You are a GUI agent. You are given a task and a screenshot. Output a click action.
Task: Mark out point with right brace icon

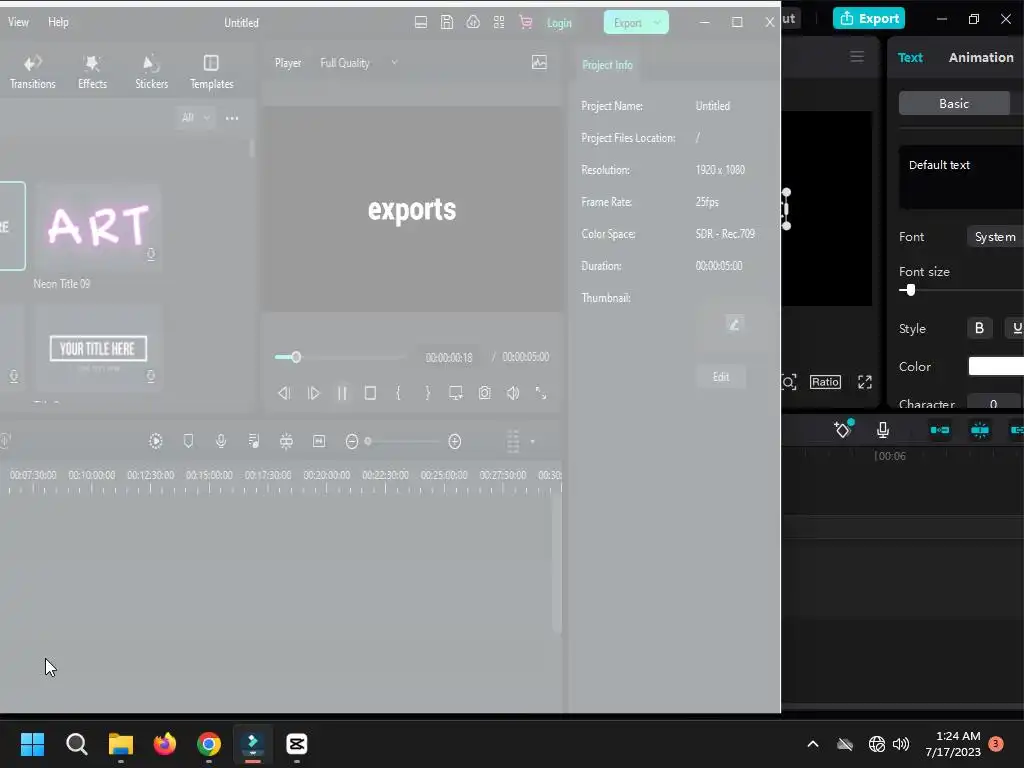[x=427, y=393]
